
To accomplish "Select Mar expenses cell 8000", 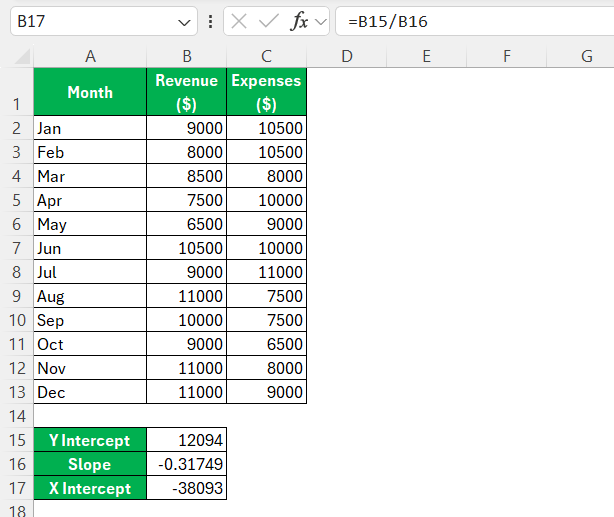I will coord(266,176).
